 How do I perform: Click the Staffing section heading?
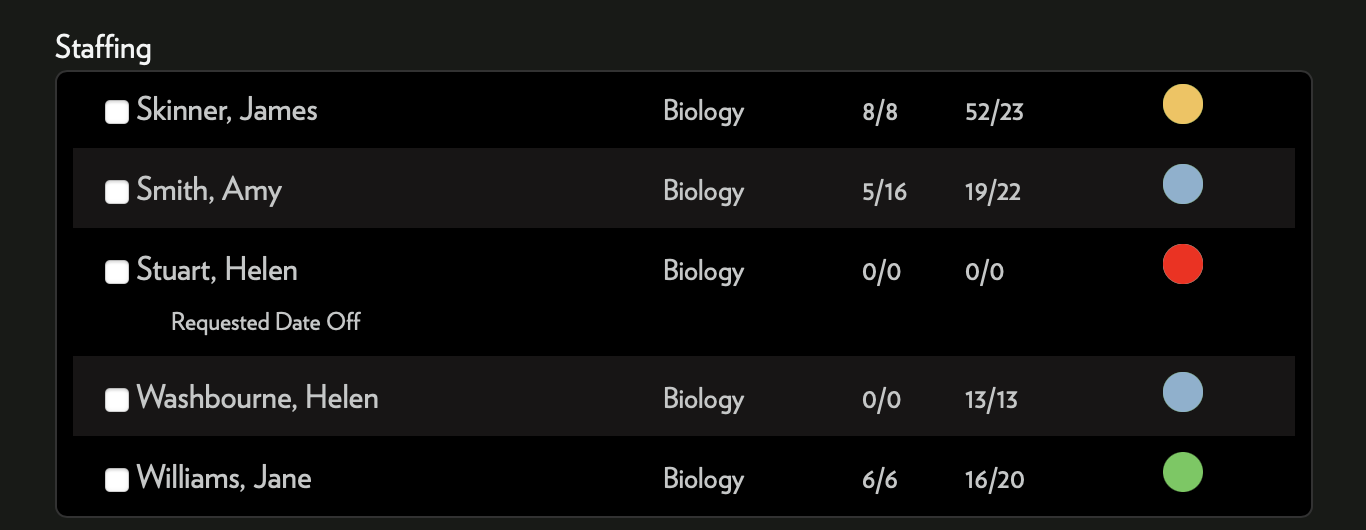104,47
